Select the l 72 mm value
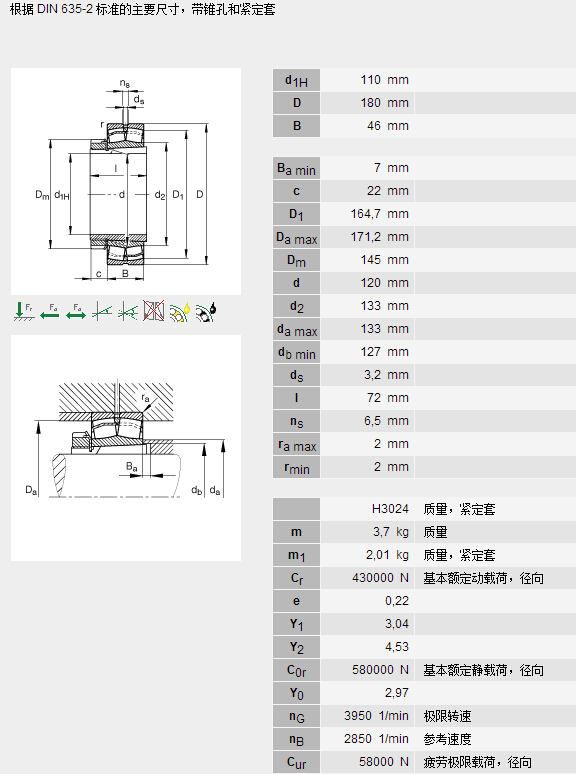The height and width of the screenshot is (774, 576). [x=387, y=398]
